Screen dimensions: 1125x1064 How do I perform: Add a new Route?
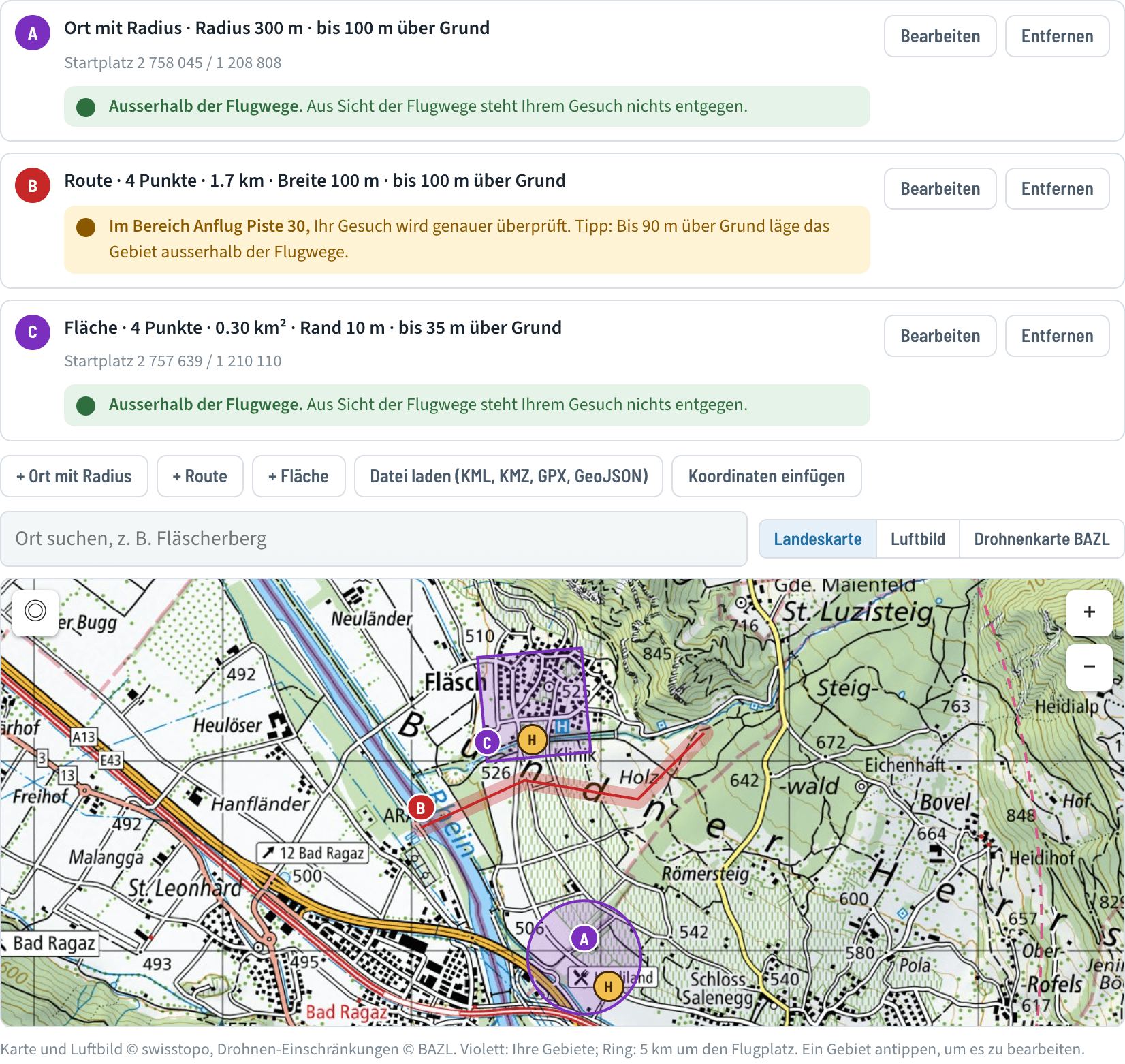point(200,476)
